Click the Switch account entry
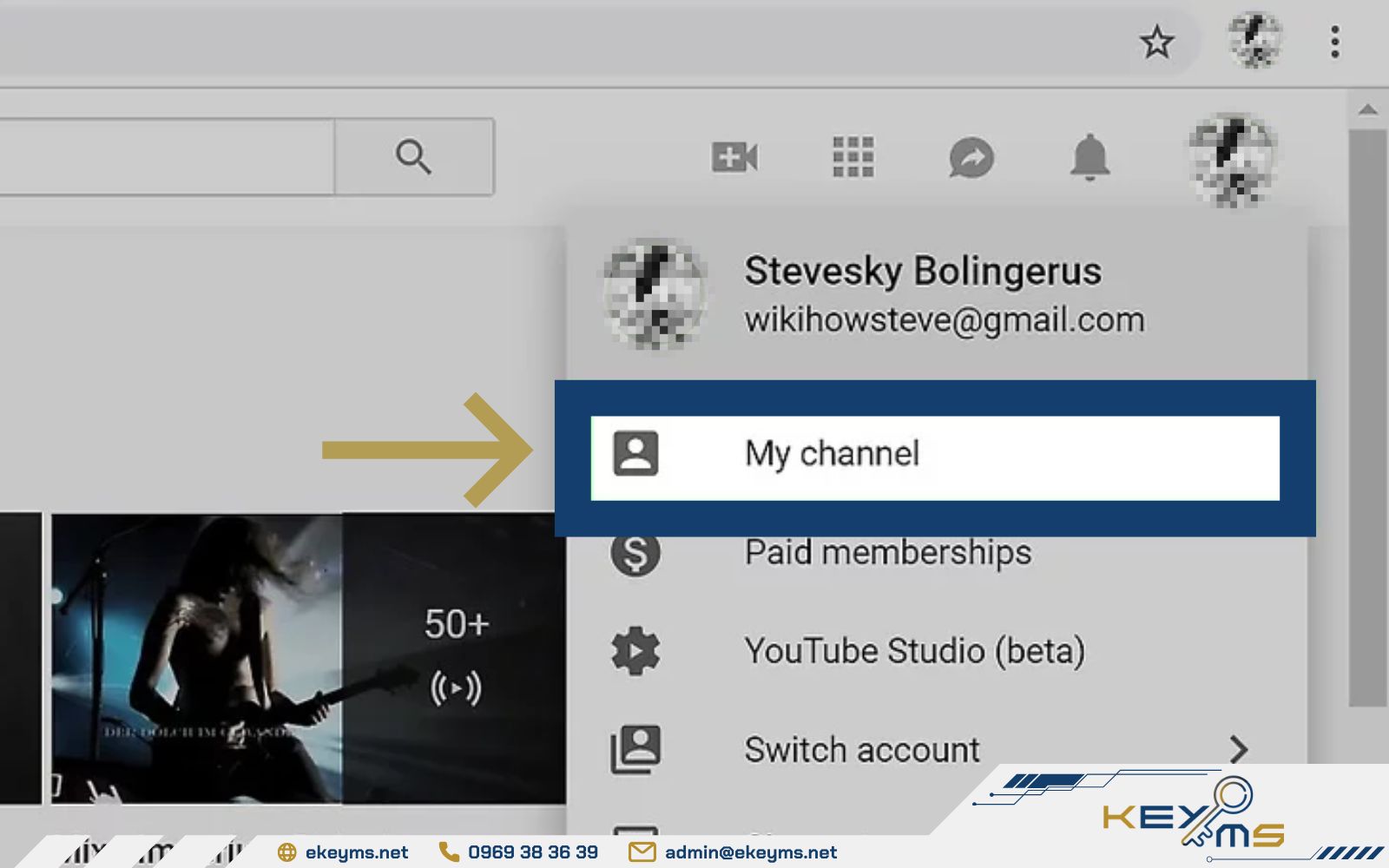 (x=861, y=750)
